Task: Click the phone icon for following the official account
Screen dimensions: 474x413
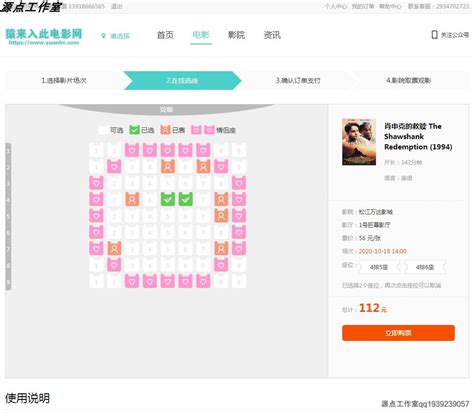Action: click(434, 35)
